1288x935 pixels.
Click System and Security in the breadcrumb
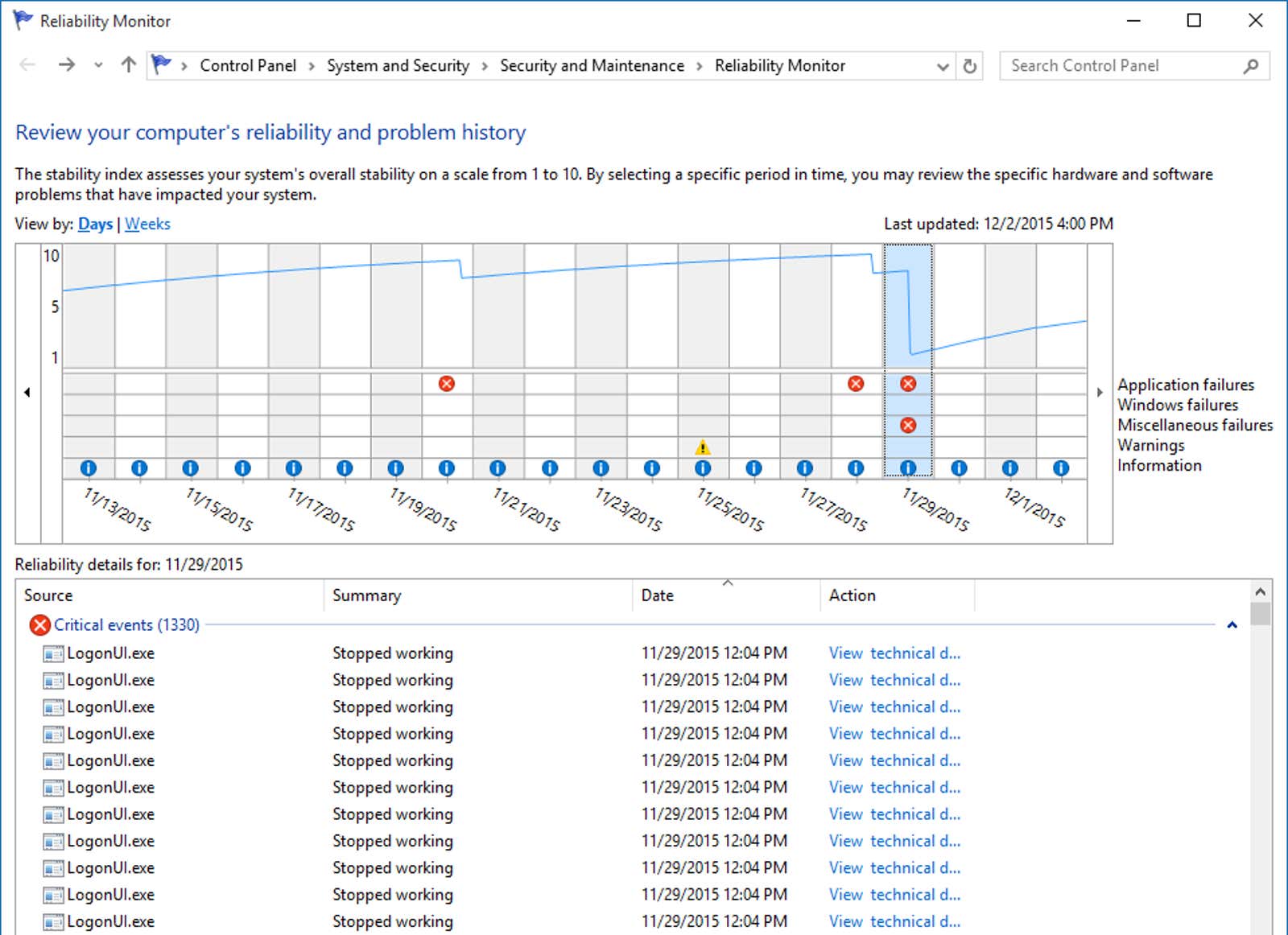(x=398, y=66)
